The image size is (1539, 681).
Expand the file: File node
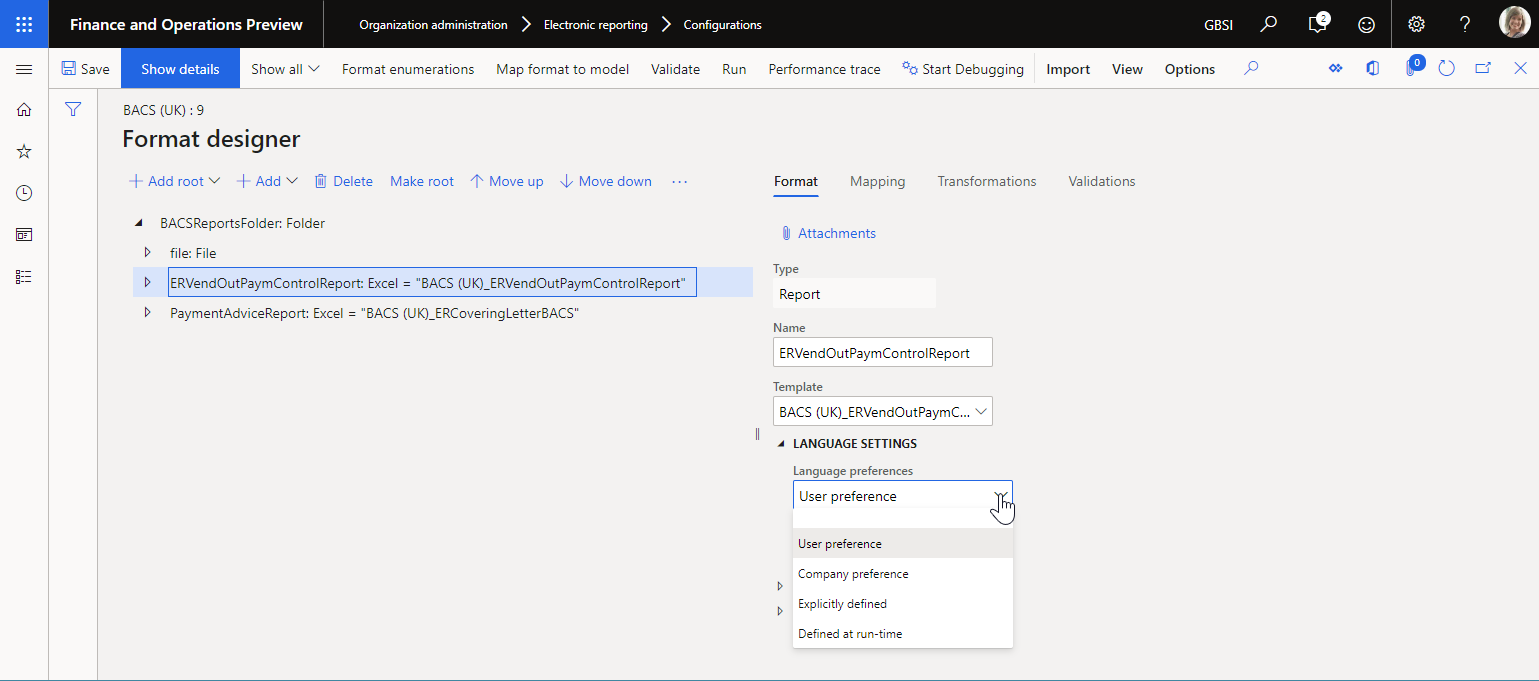pyautogui.click(x=147, y=252)
